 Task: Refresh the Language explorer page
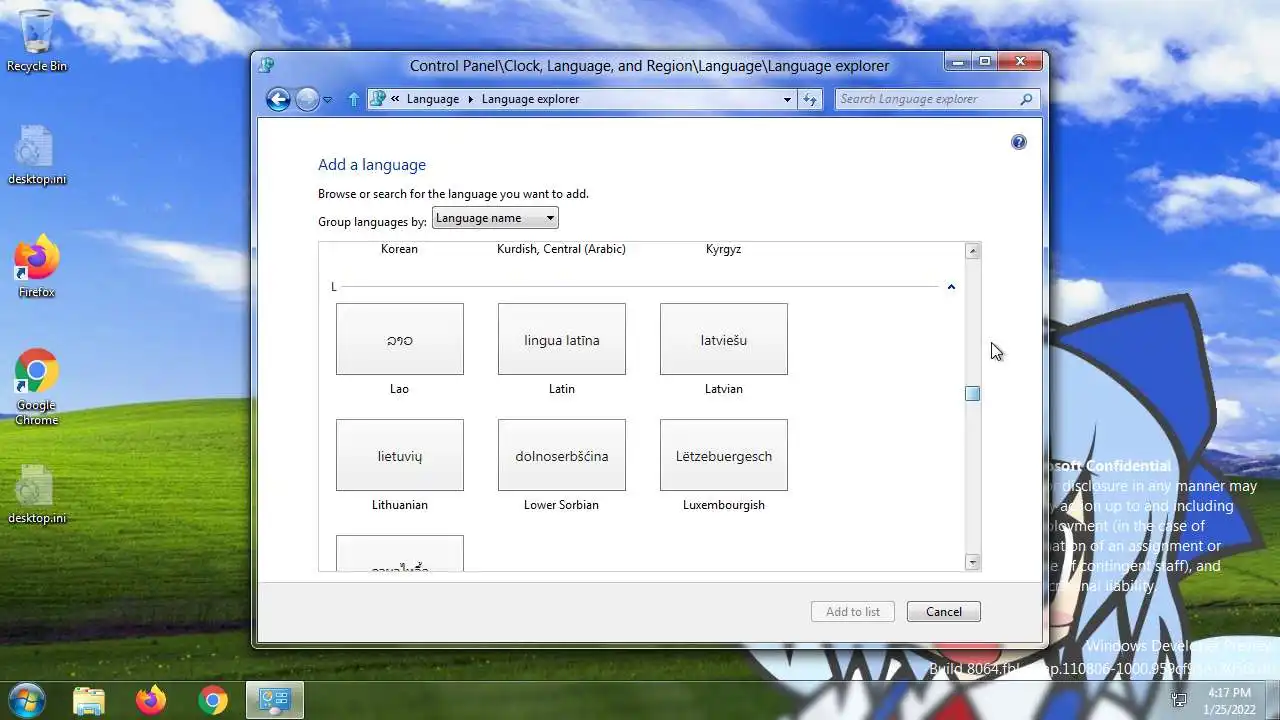(810, 99)
